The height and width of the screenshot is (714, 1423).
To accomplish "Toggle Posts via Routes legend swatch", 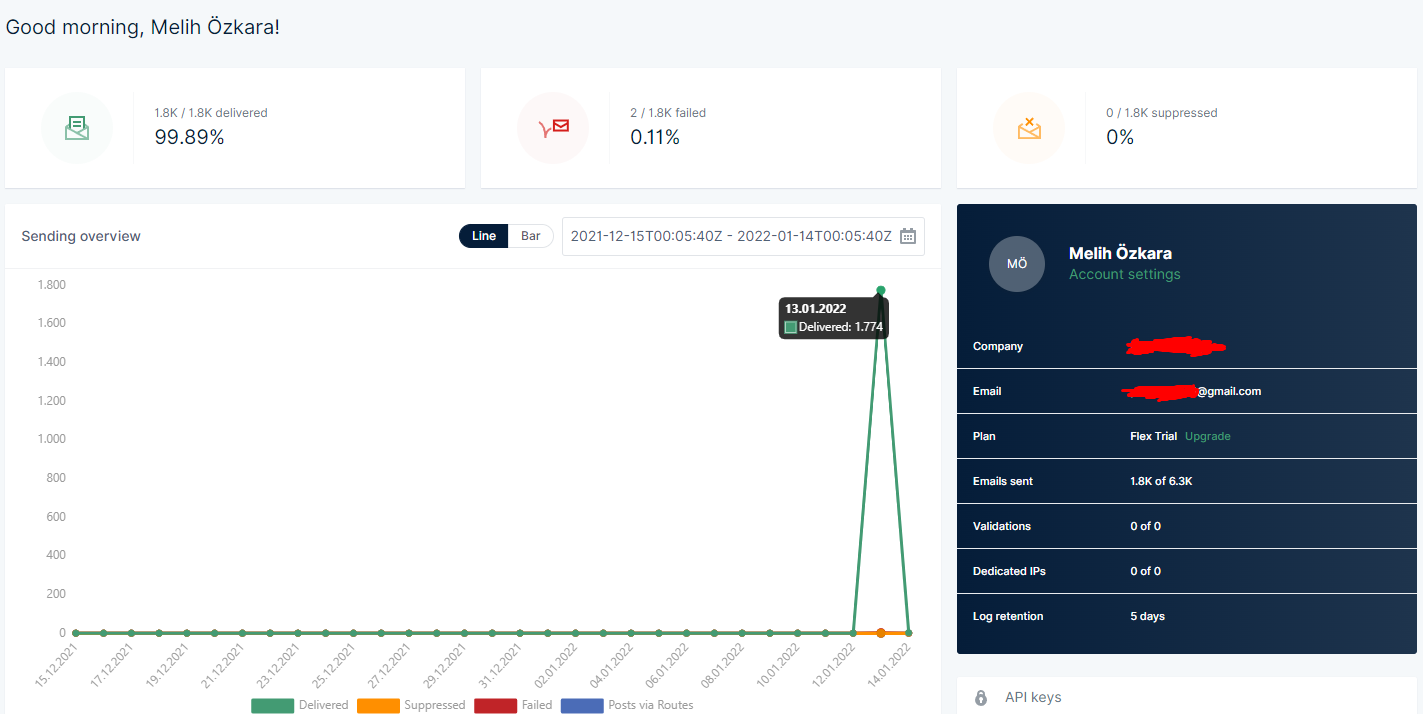I will coord(582,705).
